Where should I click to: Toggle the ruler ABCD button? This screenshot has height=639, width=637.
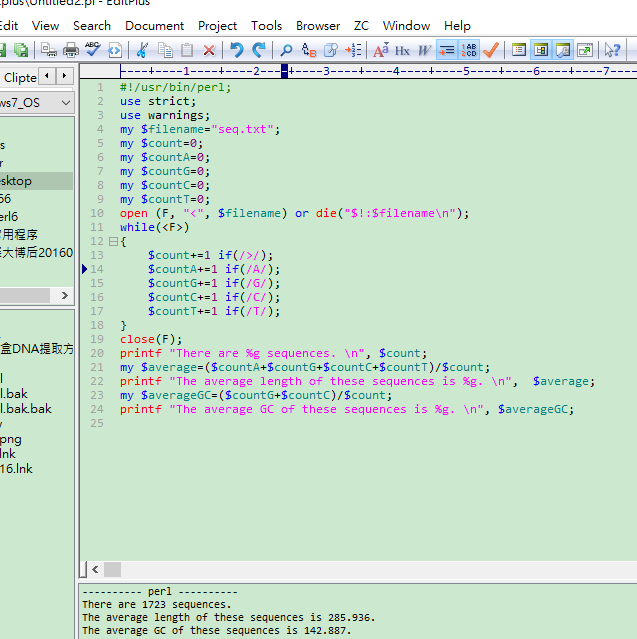coord(469,50)
